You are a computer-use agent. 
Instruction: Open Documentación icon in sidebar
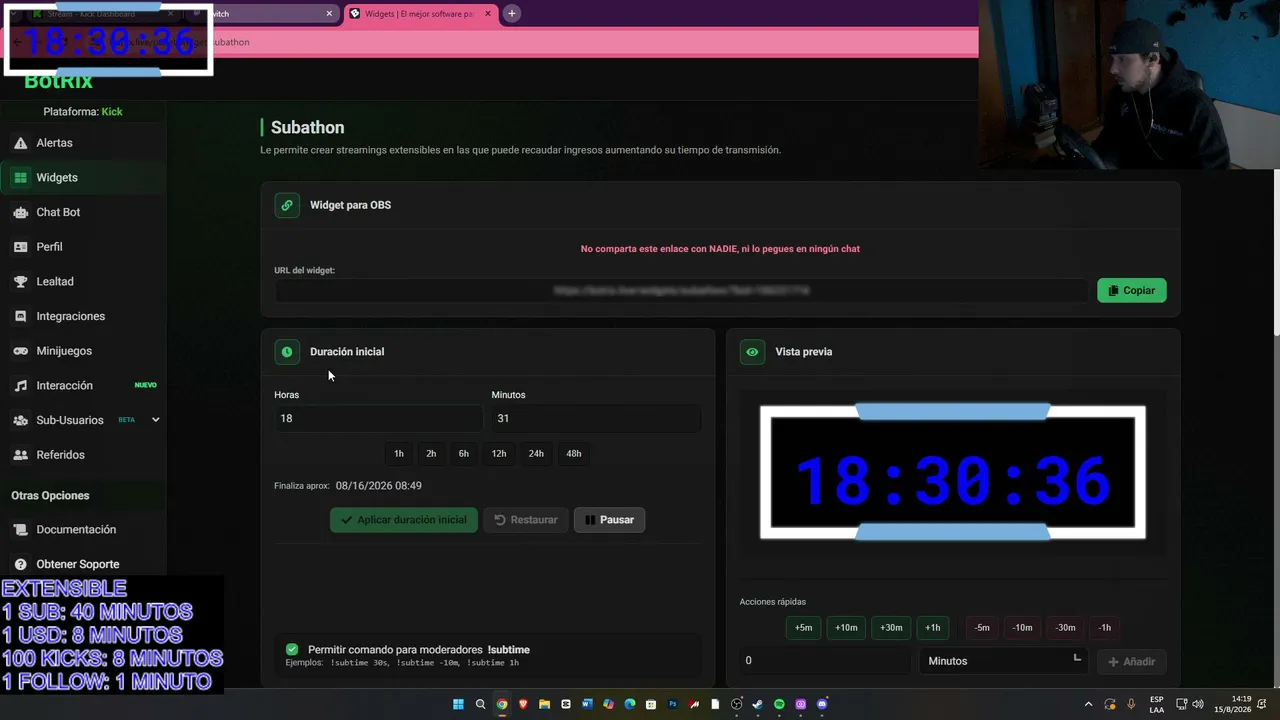(20, 530)
